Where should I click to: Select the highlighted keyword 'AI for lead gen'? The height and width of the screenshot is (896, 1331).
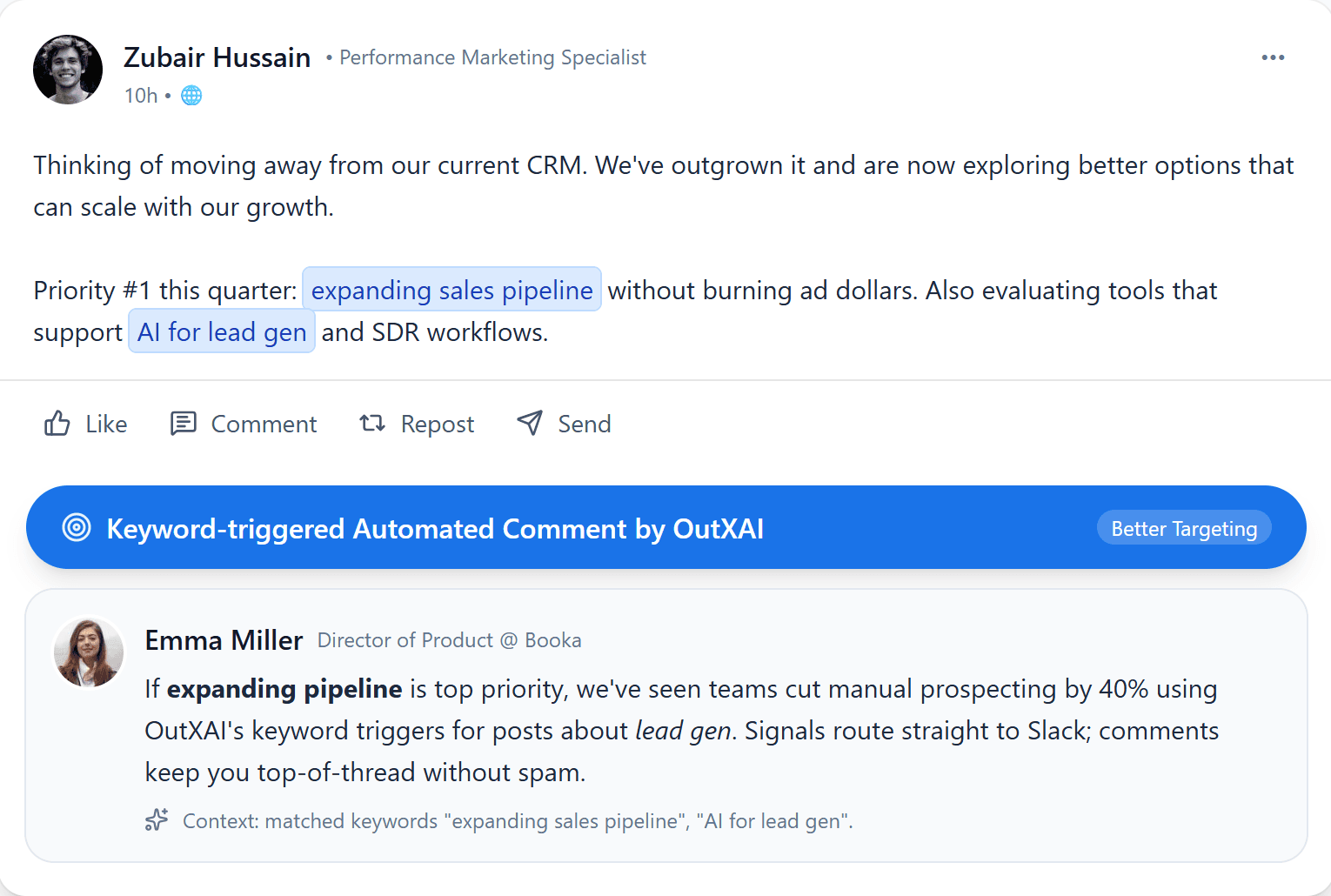point(221,331)
